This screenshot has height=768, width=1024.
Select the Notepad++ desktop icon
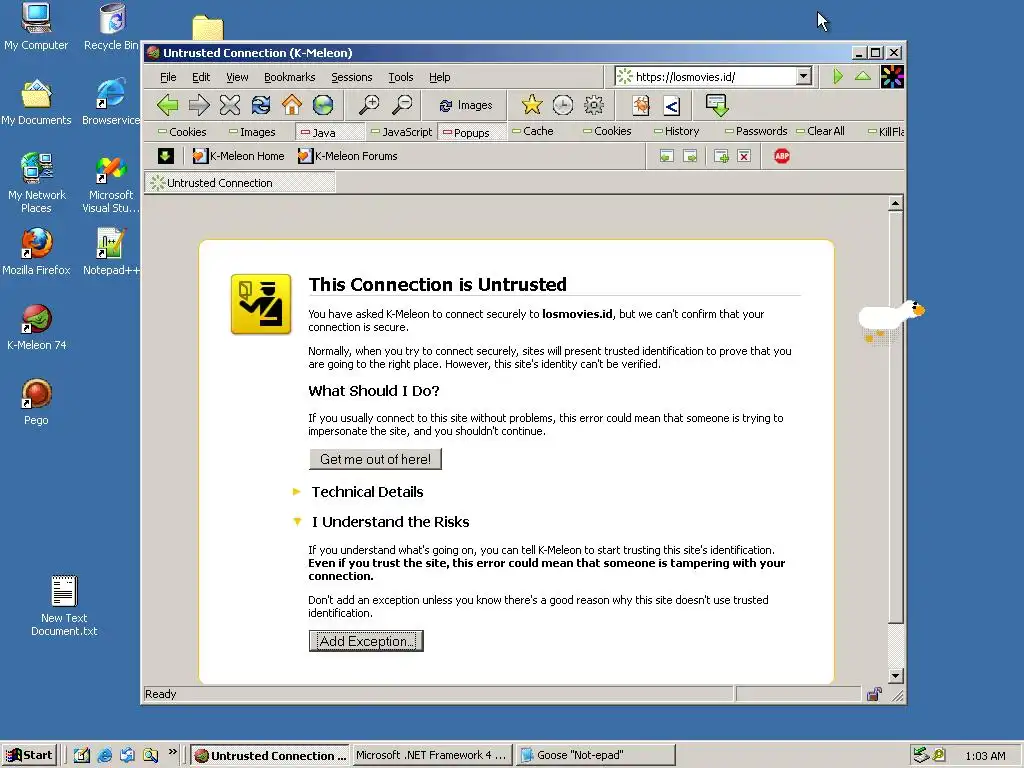click(x=110, y=251)
